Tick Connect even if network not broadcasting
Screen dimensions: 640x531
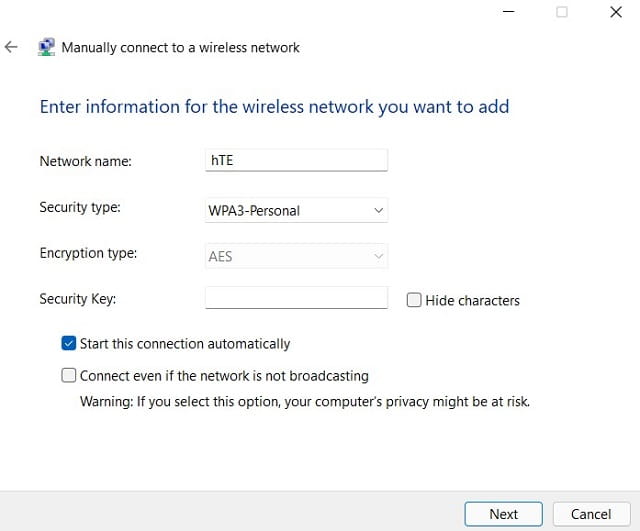pyautogui.click(x=69, y=376)
